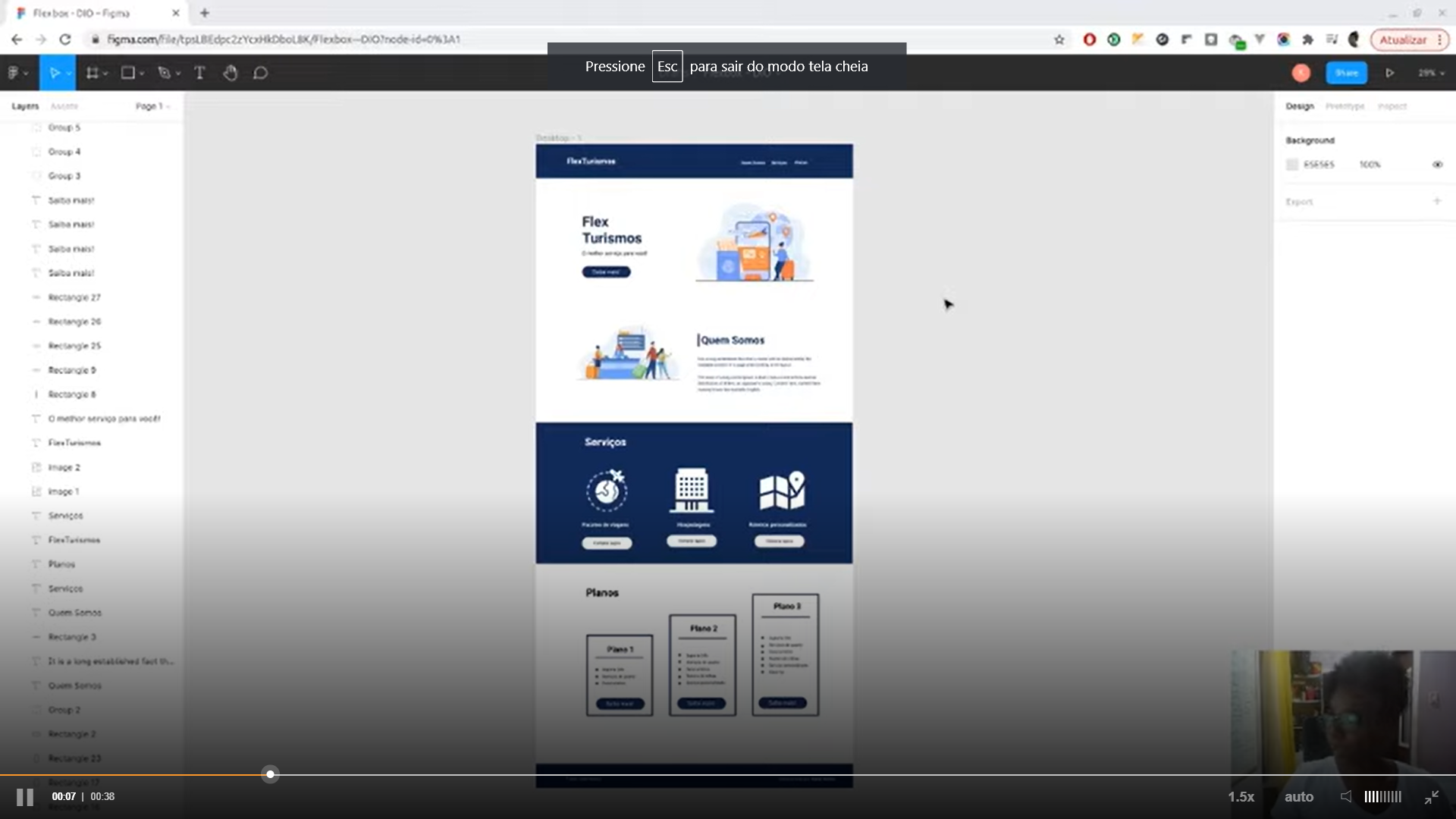Select the Move tool in Figma toolbar
This screenshot has width=1456, height=819.
point(55,73)
